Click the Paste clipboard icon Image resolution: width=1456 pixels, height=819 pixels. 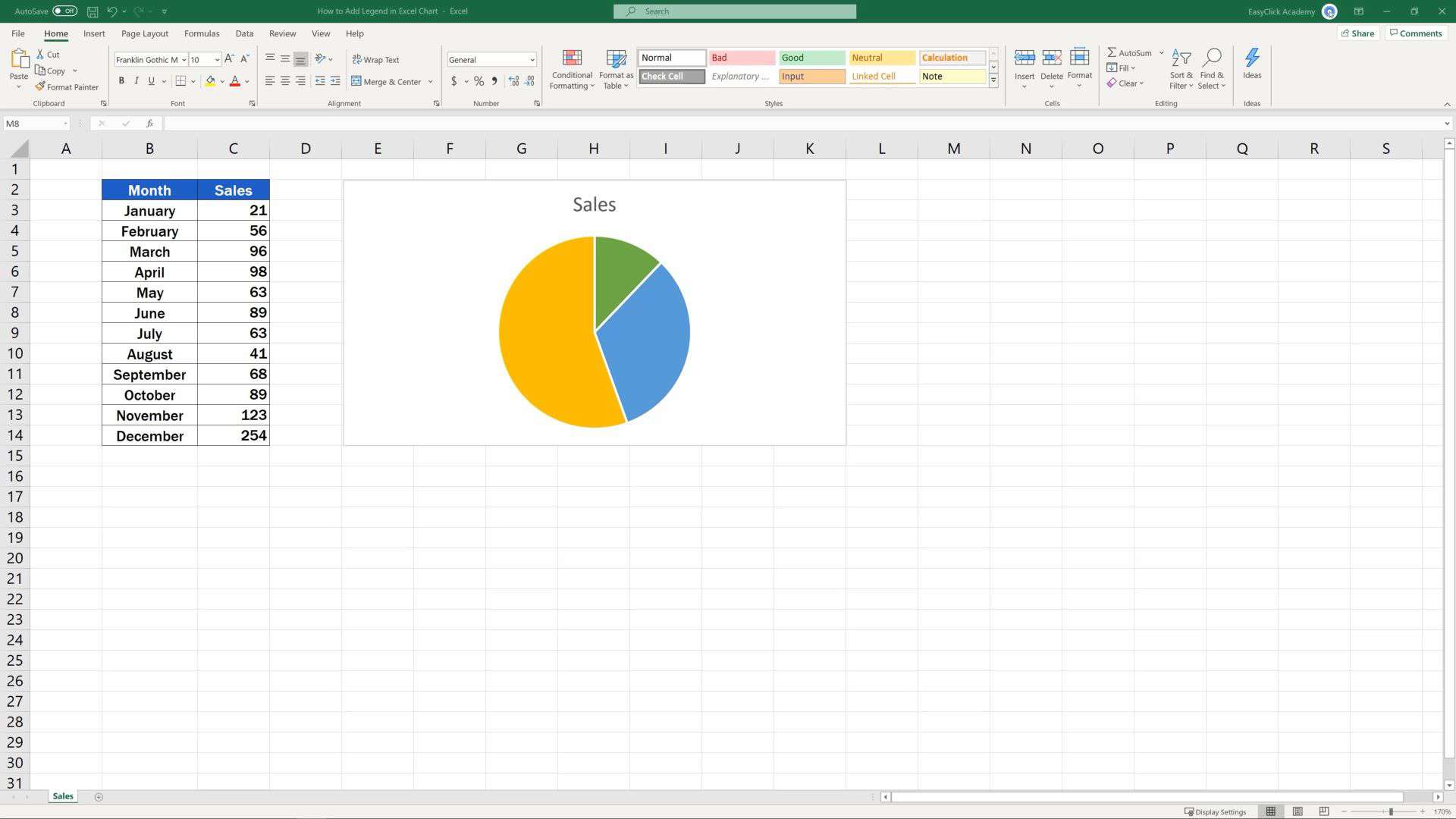[19, 60]
